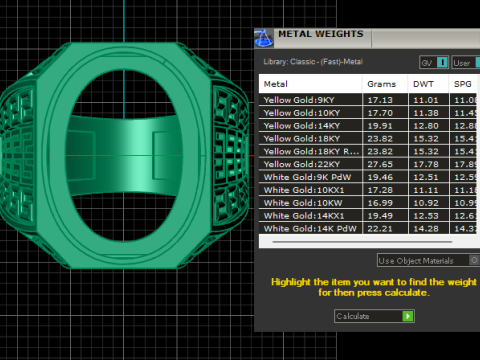
Task: Click the SPG column header
Action: click(x=463, y=84)
